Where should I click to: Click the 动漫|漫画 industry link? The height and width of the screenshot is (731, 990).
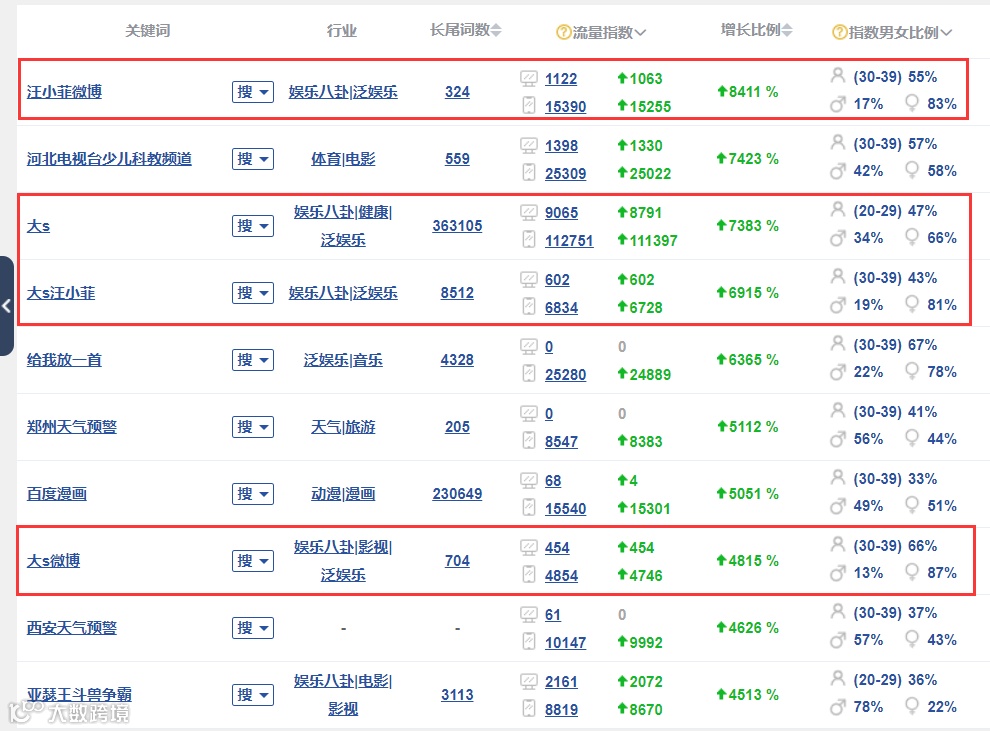[343, 494]
